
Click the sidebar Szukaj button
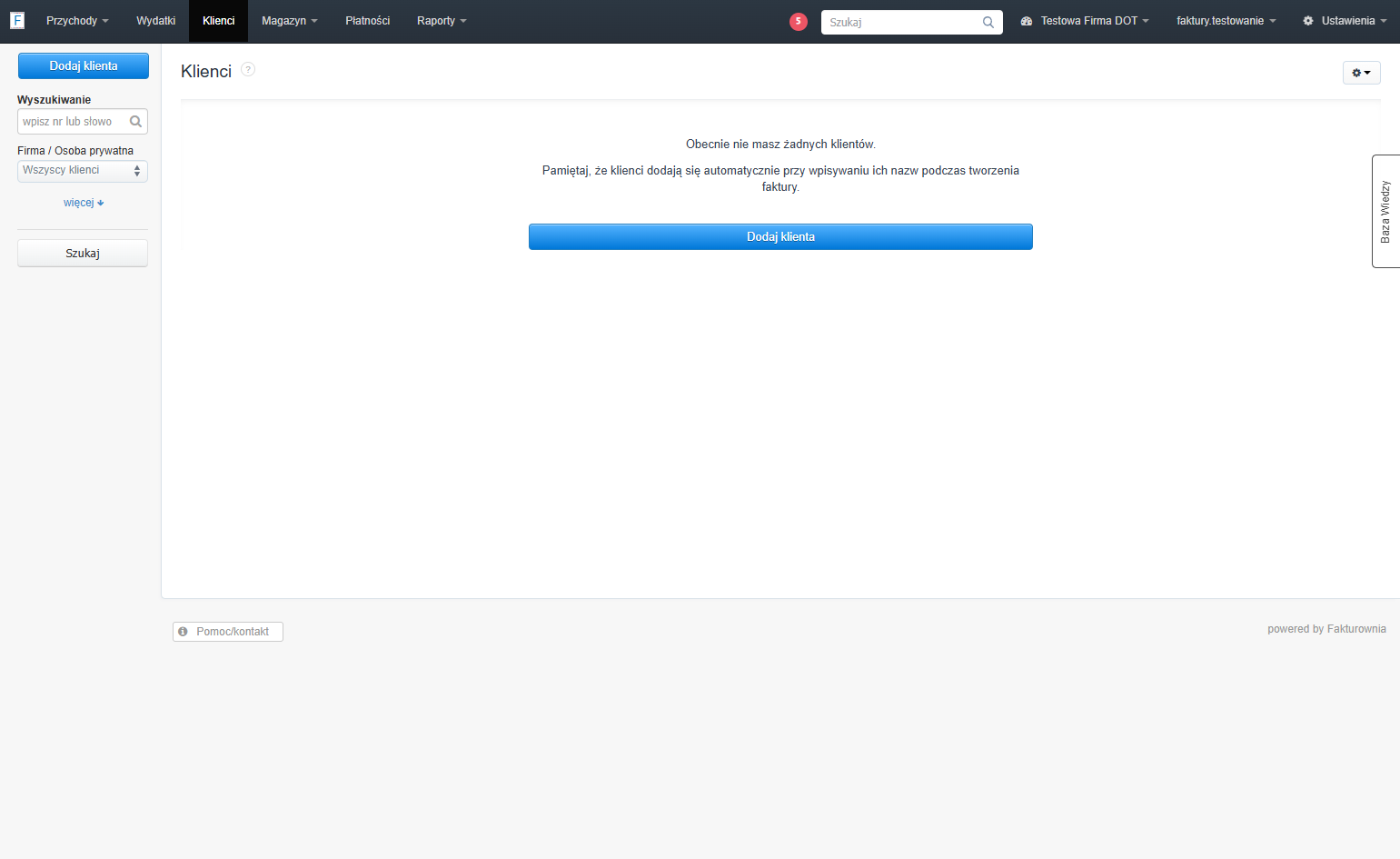pos(83,254)
